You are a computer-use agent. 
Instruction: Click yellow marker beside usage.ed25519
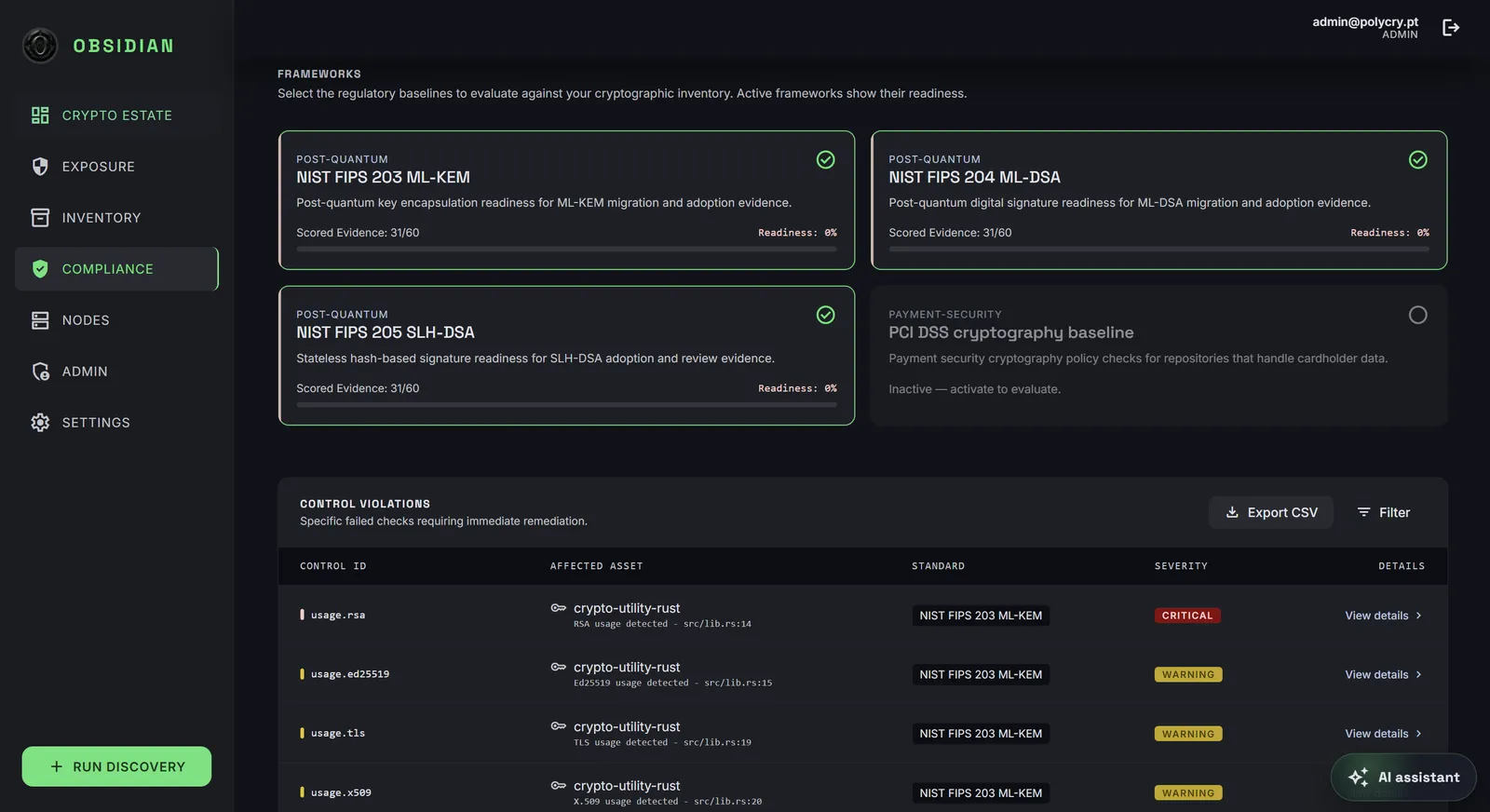click(x=302, y=674)
